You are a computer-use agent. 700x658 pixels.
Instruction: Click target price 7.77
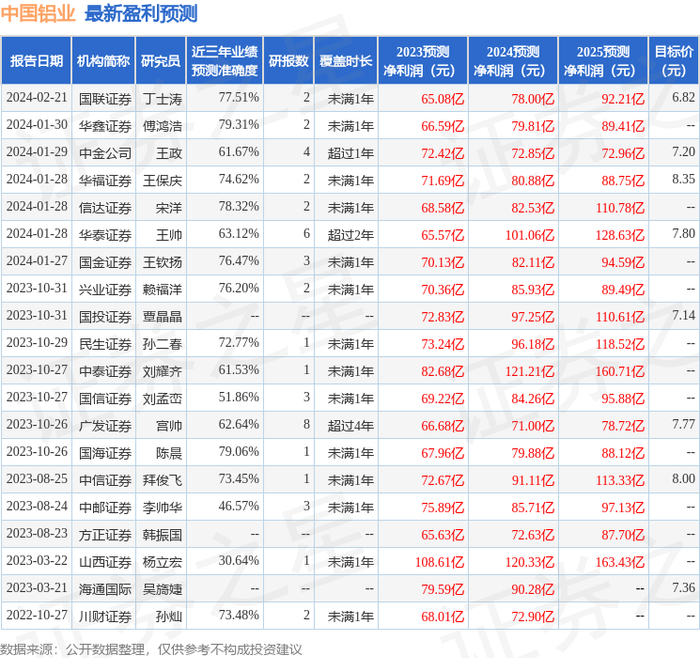(x=683, y=424)
